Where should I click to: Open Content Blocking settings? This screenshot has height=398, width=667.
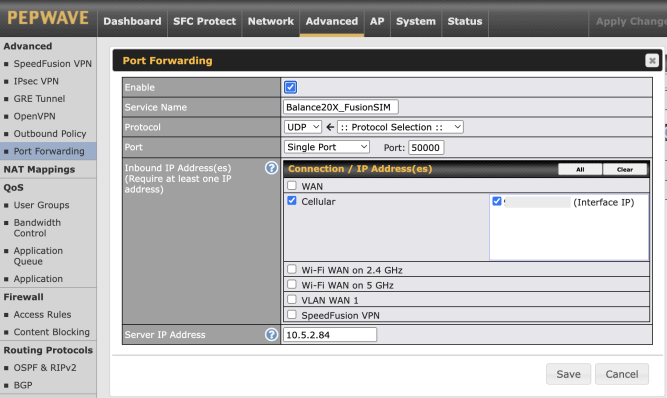click(x=51, y=332)
